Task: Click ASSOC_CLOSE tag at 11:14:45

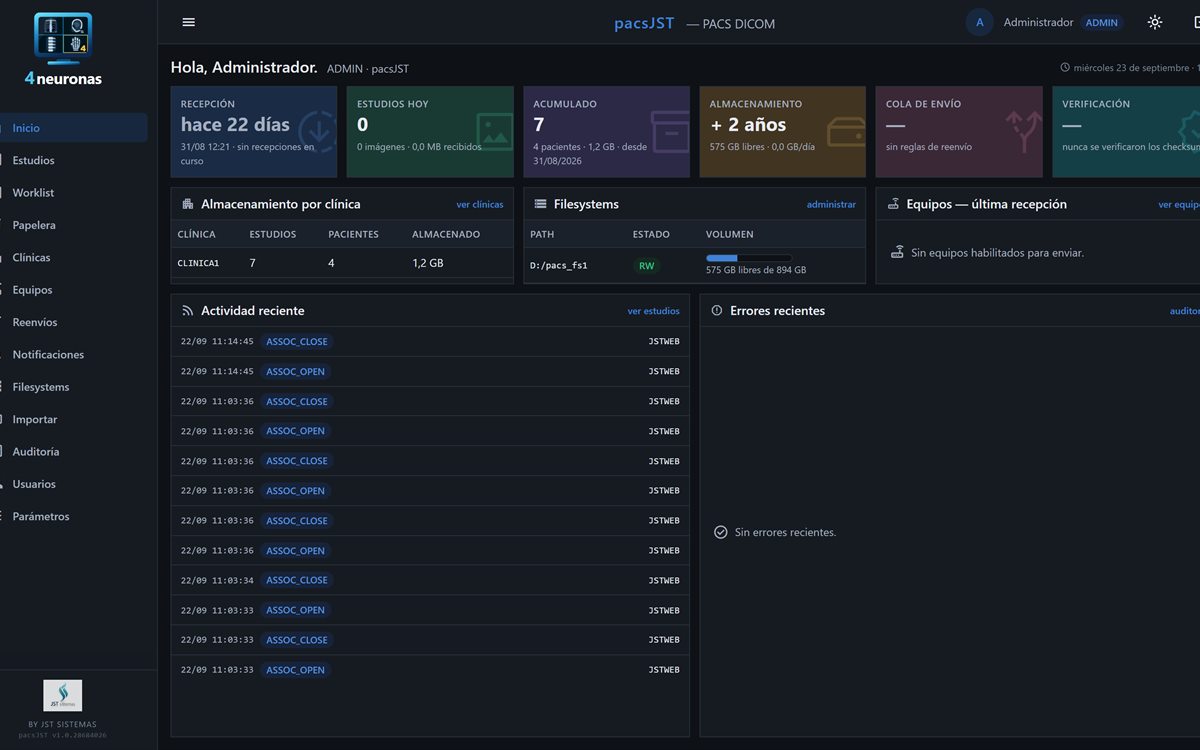Action: pyautogui.click(x=296, y=342)
